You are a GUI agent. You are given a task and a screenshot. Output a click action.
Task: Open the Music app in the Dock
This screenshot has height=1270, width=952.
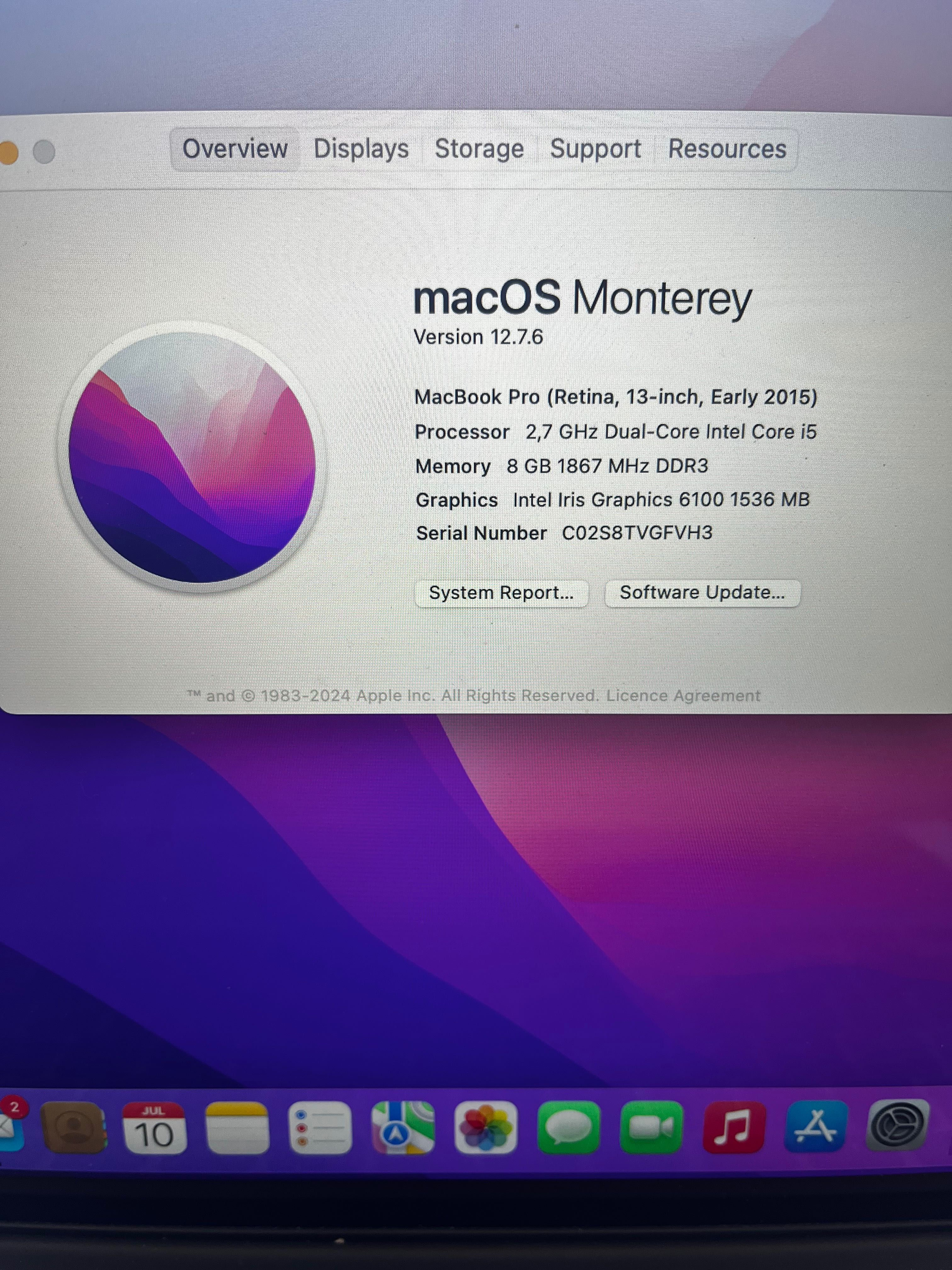pyautogui.click(x=734, y=1128)
